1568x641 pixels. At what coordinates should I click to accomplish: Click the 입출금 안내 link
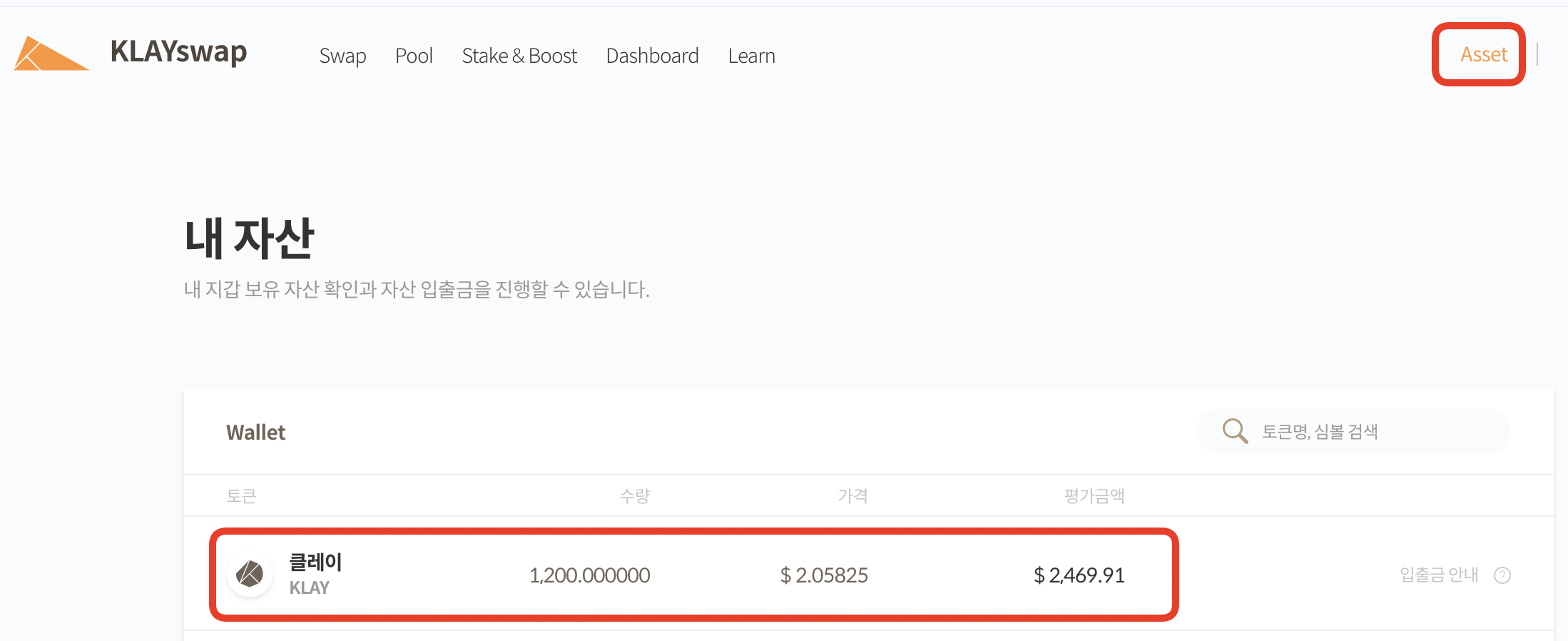pyautogui.click(x=1439, y=575)
